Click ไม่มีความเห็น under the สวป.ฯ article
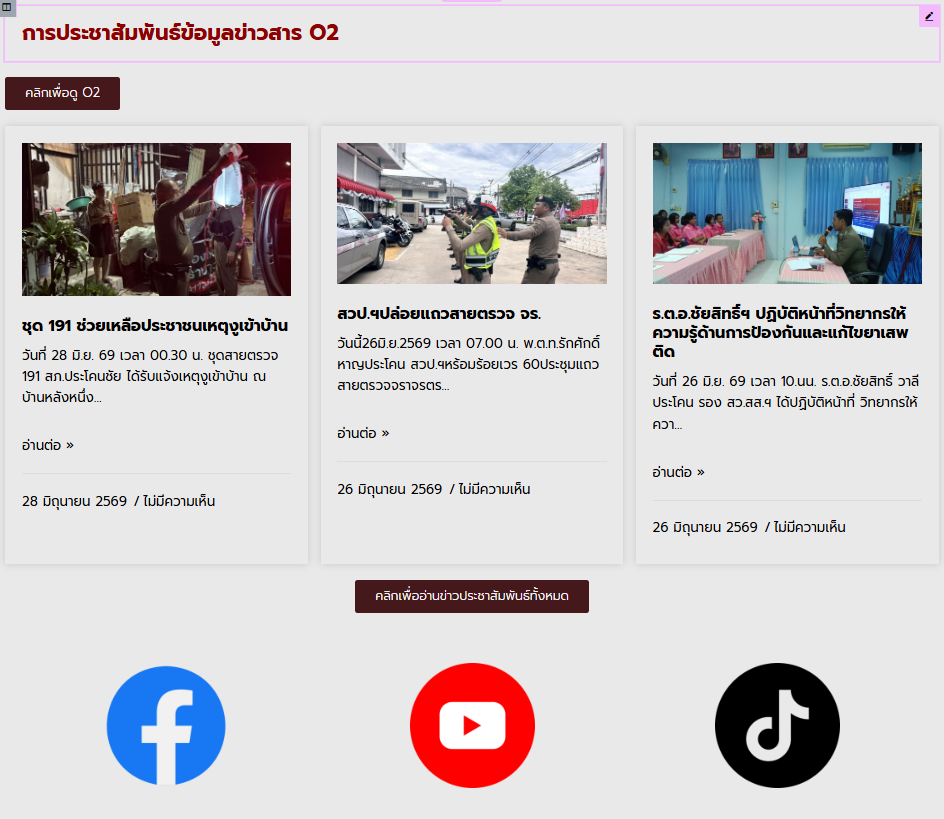The image size is (944, 819). point(494,489)
